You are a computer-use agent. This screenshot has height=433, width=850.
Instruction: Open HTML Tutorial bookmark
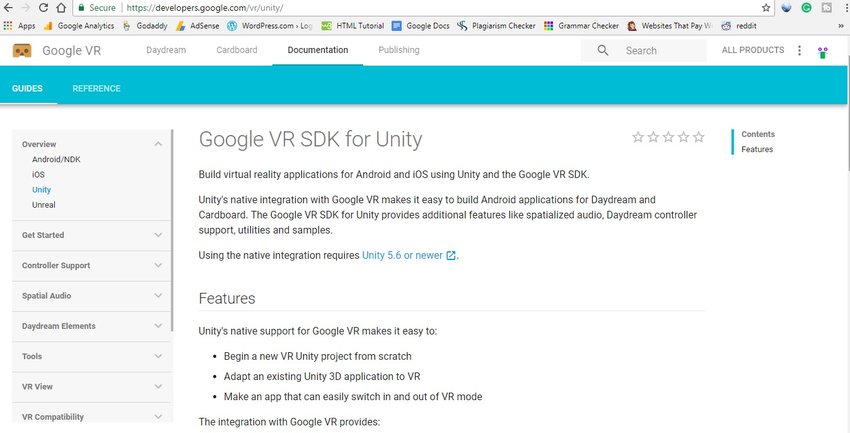(353, 25)
